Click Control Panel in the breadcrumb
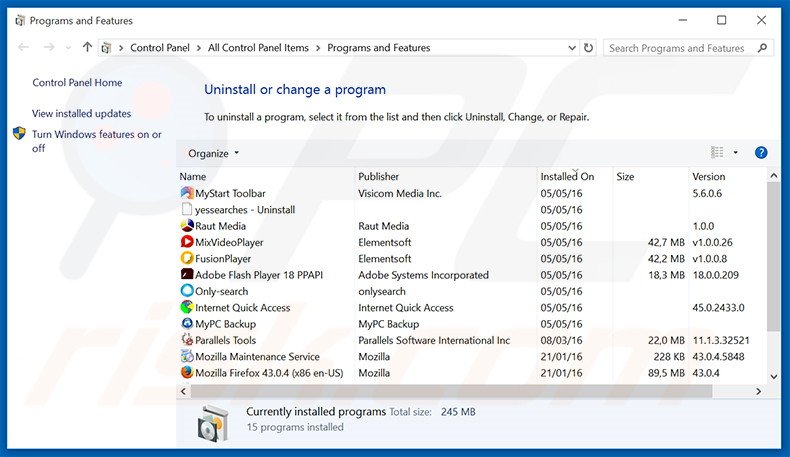 point(160,48)
